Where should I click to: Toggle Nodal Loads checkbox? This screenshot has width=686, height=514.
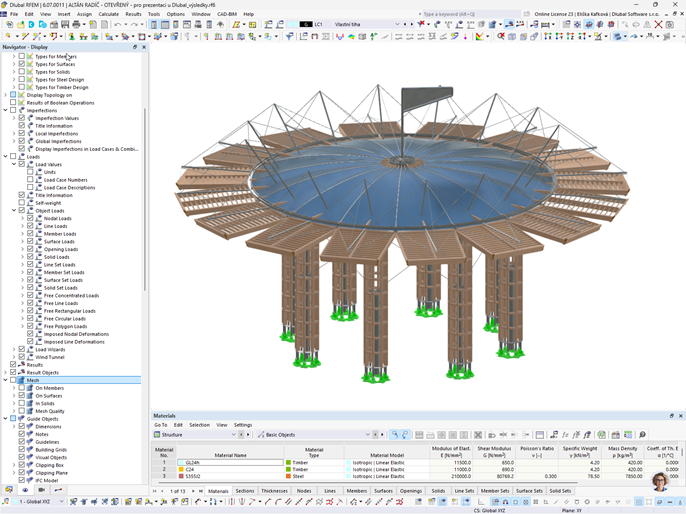[x=30, y=218]
